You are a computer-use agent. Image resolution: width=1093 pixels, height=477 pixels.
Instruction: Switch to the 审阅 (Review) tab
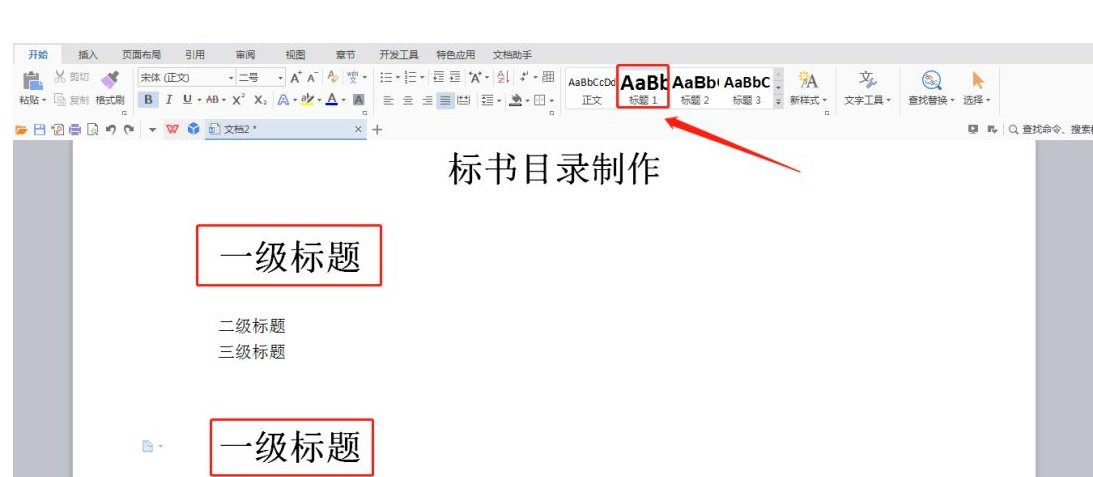pos(245,54)
